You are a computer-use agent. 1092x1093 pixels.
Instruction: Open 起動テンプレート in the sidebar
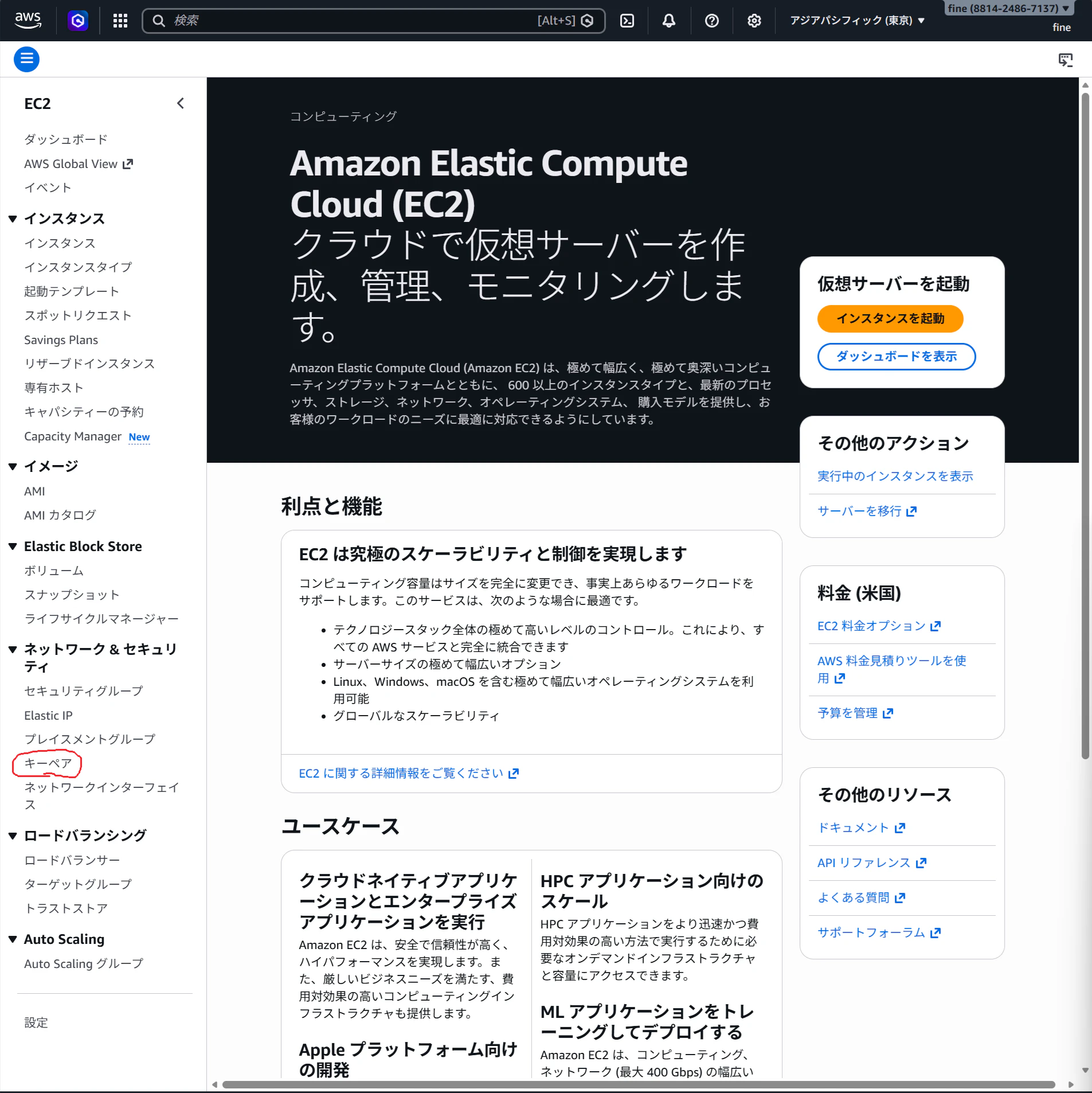pyautogui.click(x=72, y=291)
